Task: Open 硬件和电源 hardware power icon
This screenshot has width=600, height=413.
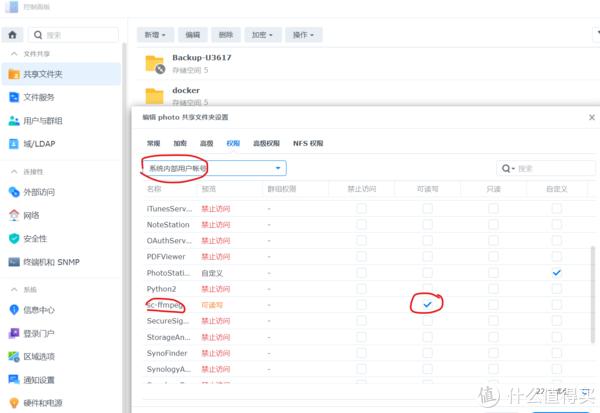Action: [14, 403]
